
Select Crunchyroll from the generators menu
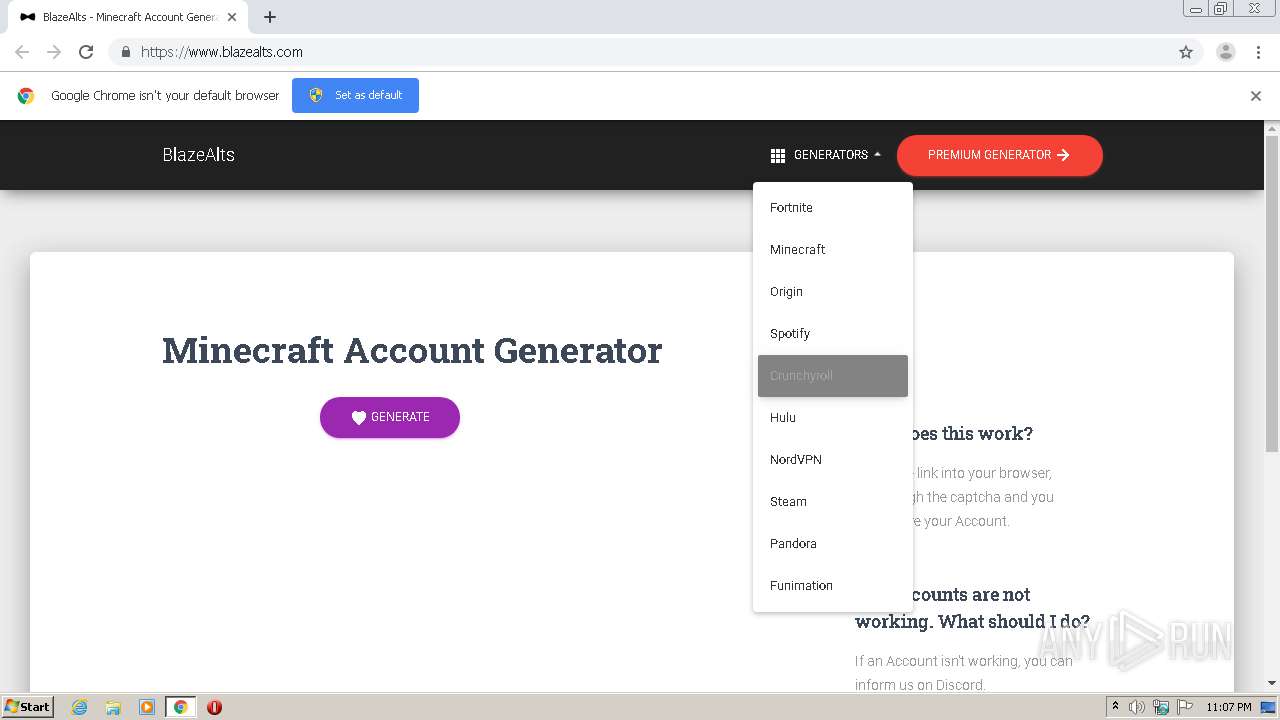[x=832, y=376]
